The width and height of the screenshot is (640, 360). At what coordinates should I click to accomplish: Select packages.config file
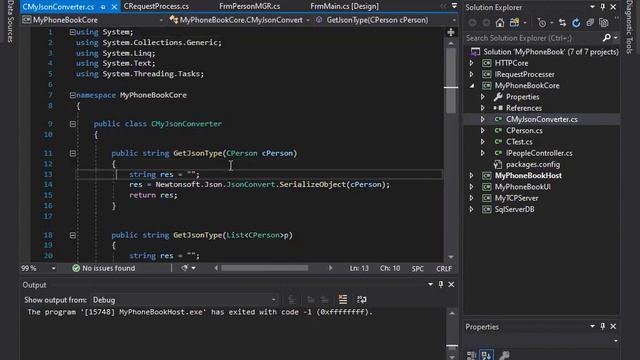pyautogui.click(x=533, y=164)
